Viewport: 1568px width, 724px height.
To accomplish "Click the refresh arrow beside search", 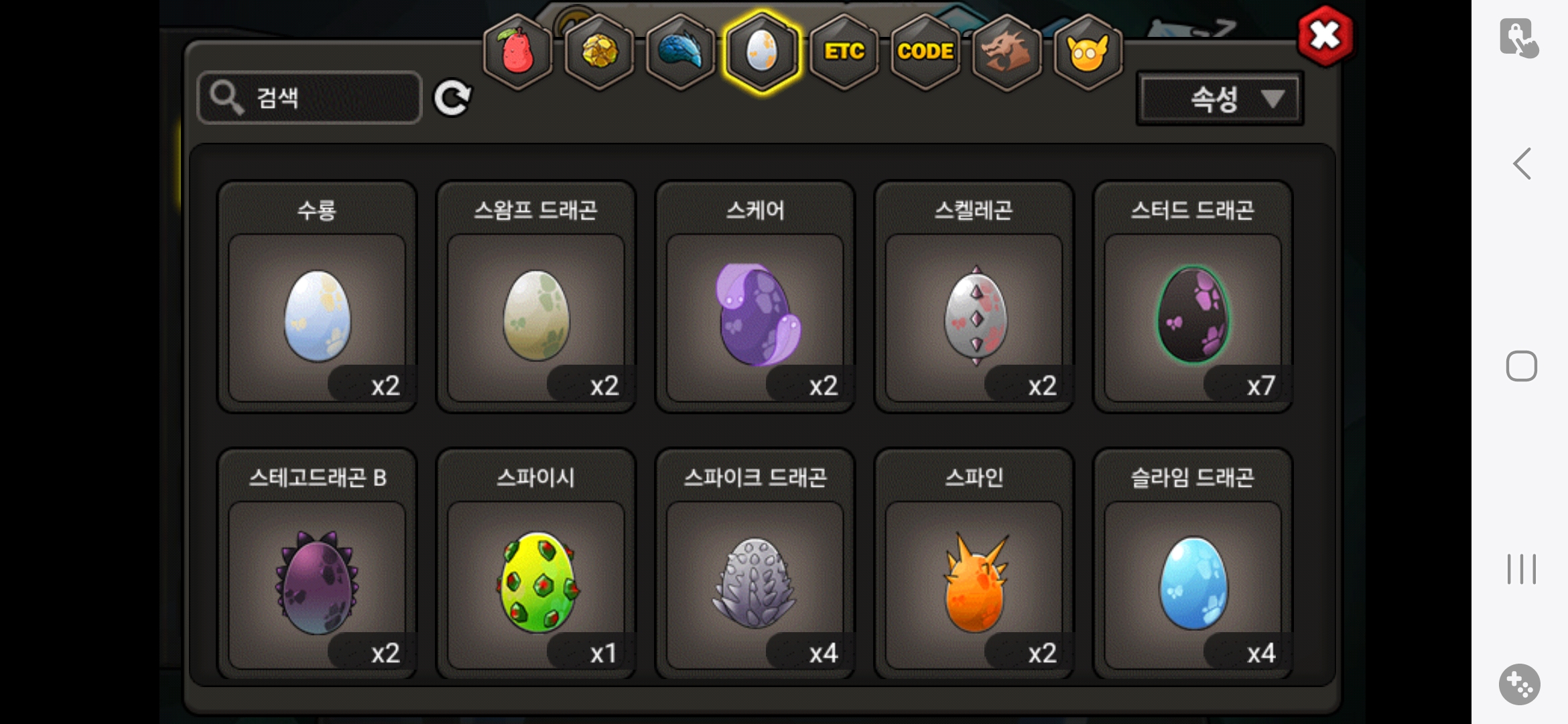I will (x=452, y=99).
